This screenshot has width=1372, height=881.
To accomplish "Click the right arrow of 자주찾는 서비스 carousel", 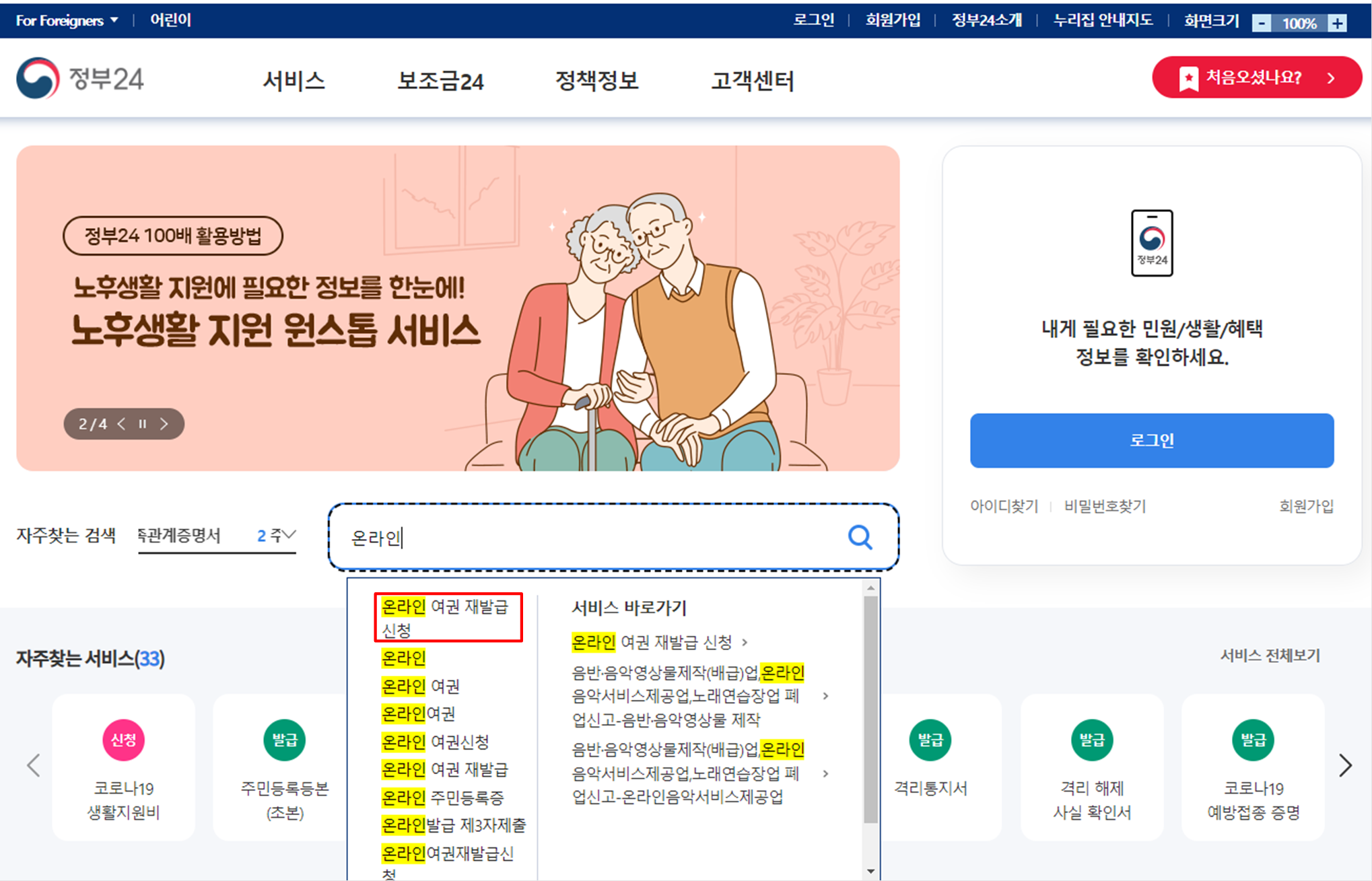I will pyautogui.click(x=1345, y=765).
